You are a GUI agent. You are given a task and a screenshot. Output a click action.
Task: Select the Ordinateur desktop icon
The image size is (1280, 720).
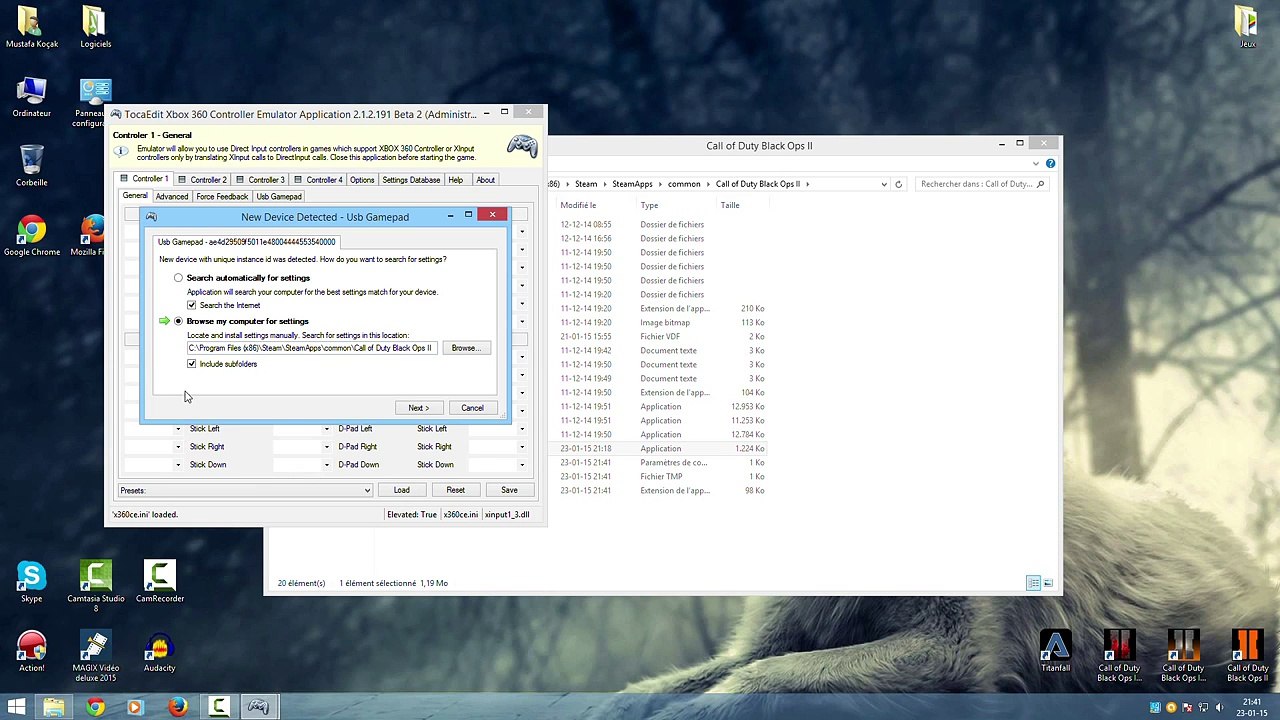click(31, 98)
